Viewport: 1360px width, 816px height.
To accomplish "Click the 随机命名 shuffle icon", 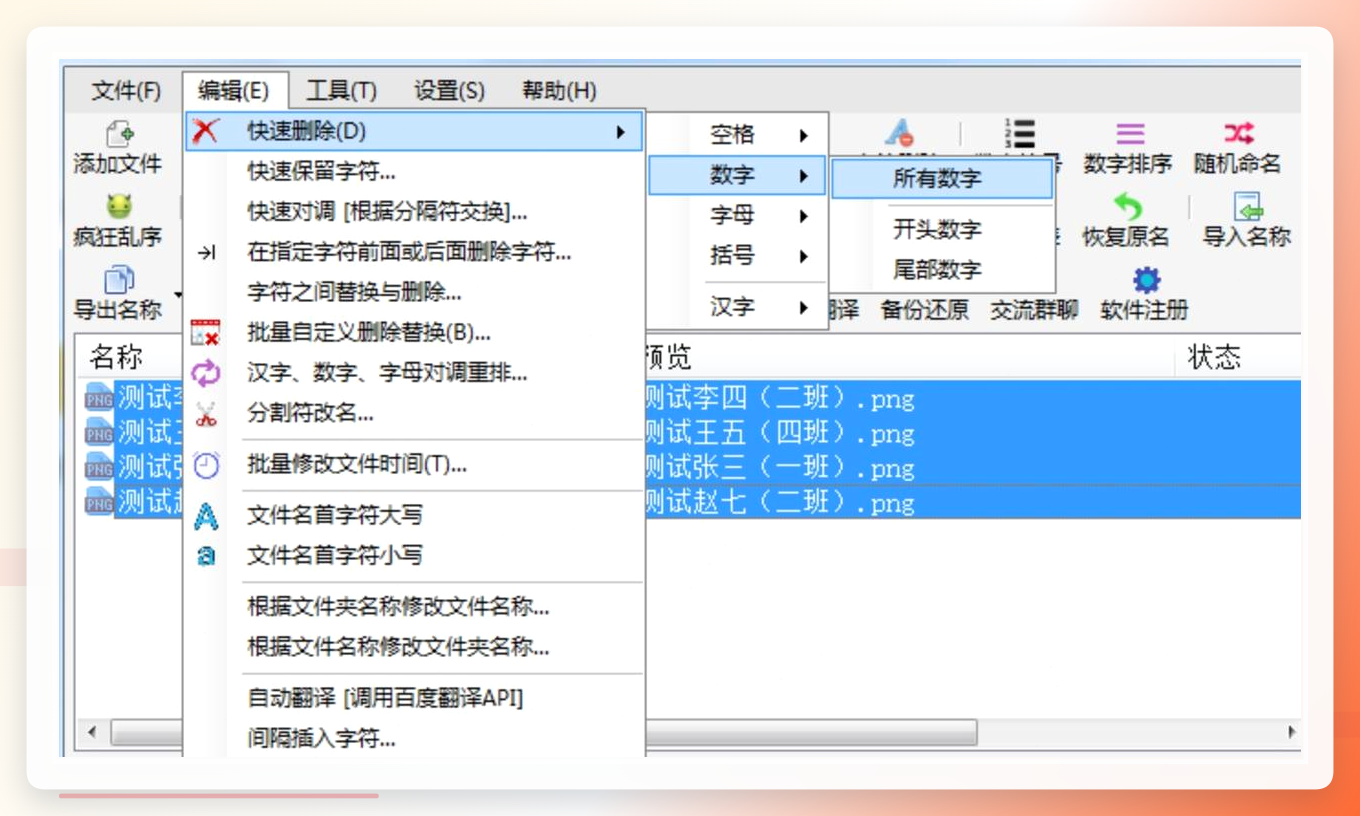I will coord(1238,133).
